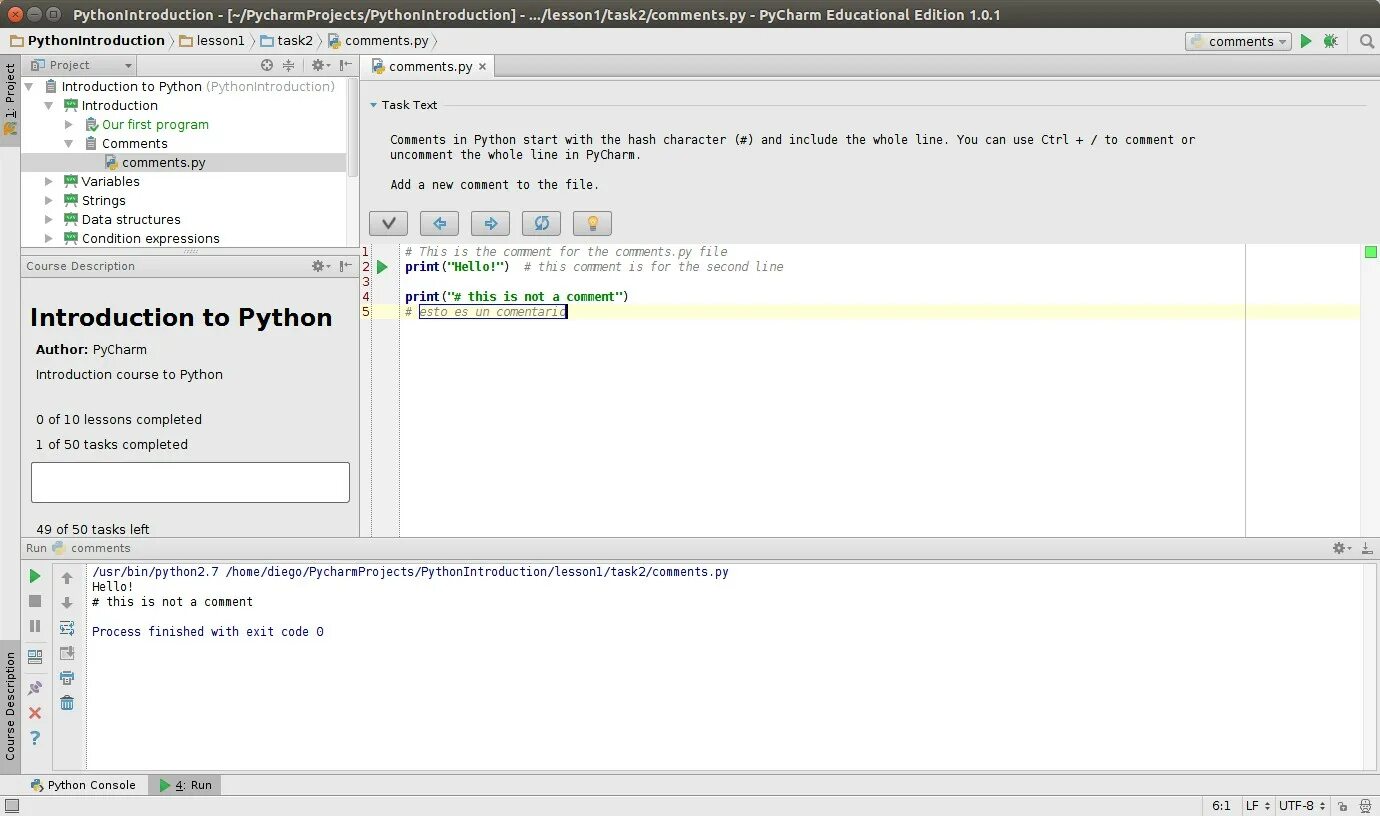Open Search Everywhere magnifier icon

pyautogui.click(x=1367, y=41)
